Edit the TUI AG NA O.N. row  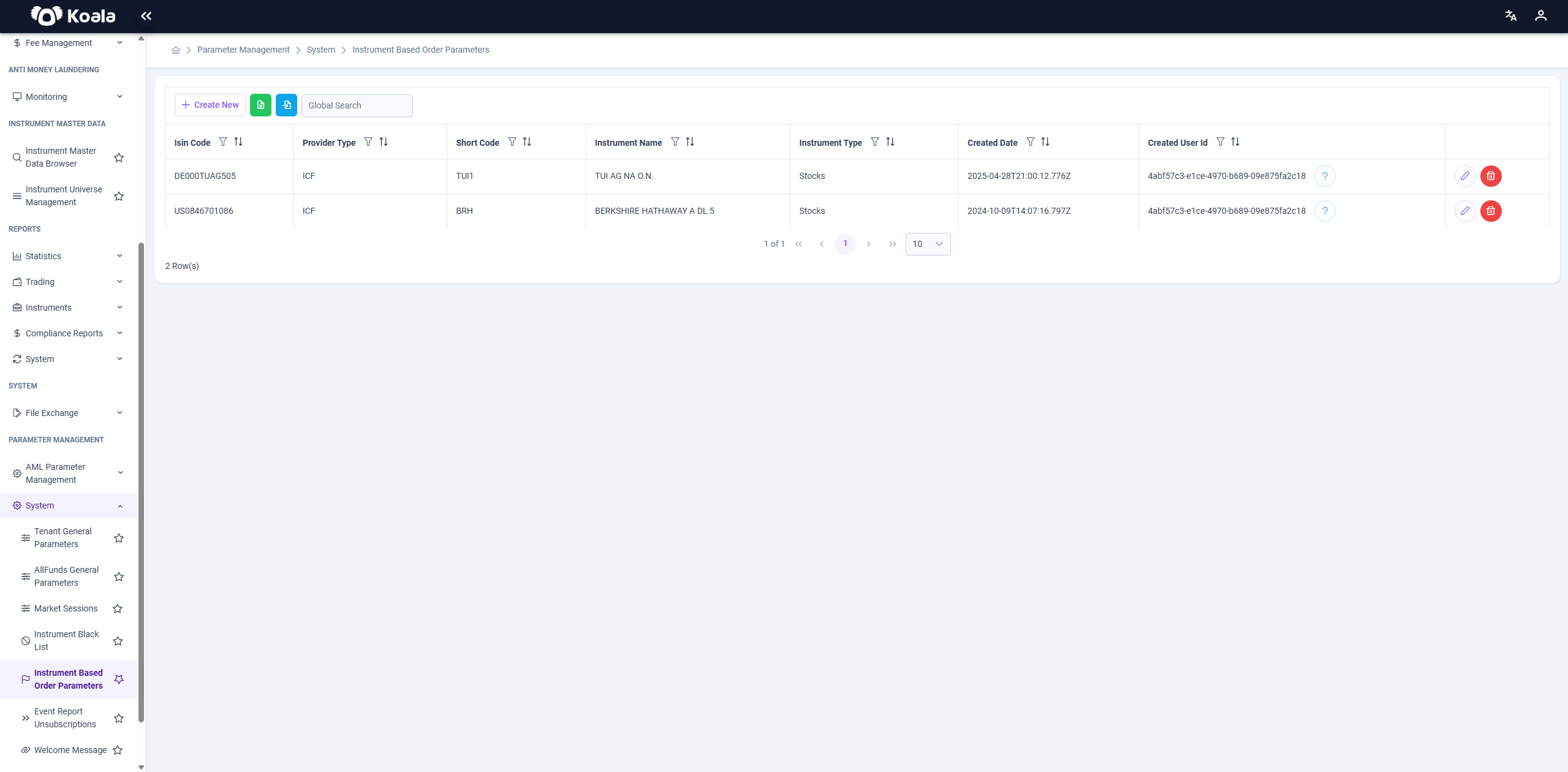pyautogui.click(x=1465, y=176)
